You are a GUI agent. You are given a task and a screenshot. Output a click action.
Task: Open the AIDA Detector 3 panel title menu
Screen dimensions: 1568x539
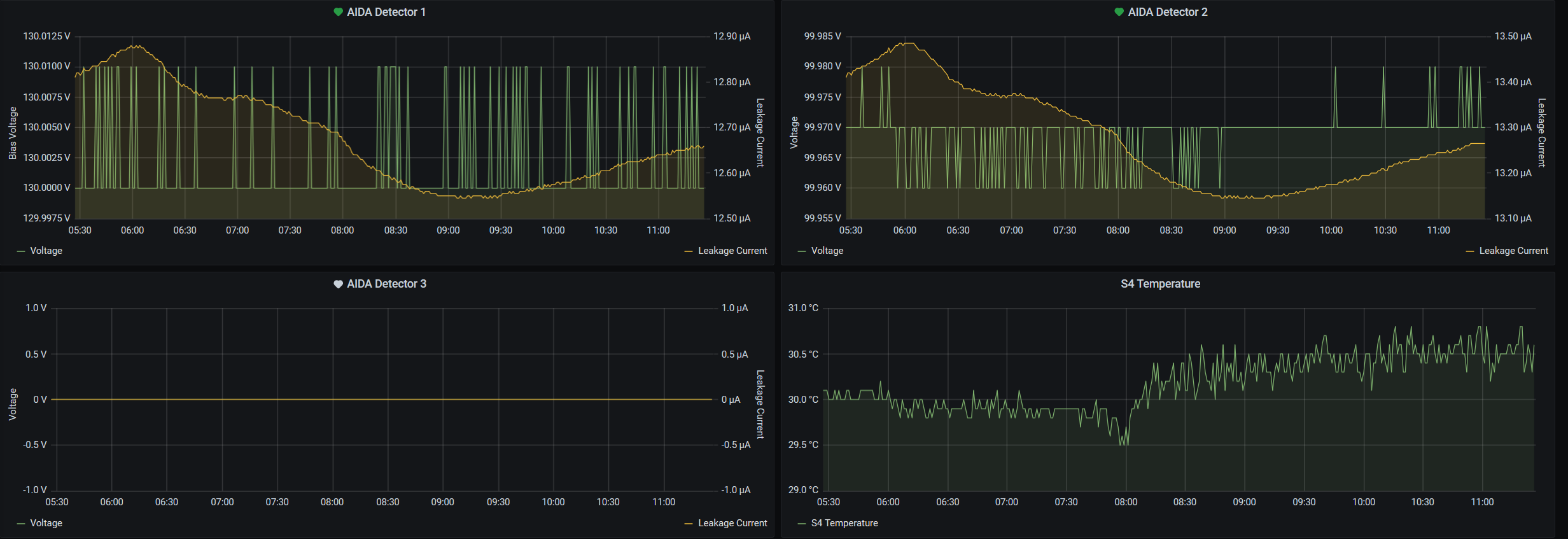click(x=386, y=284)
